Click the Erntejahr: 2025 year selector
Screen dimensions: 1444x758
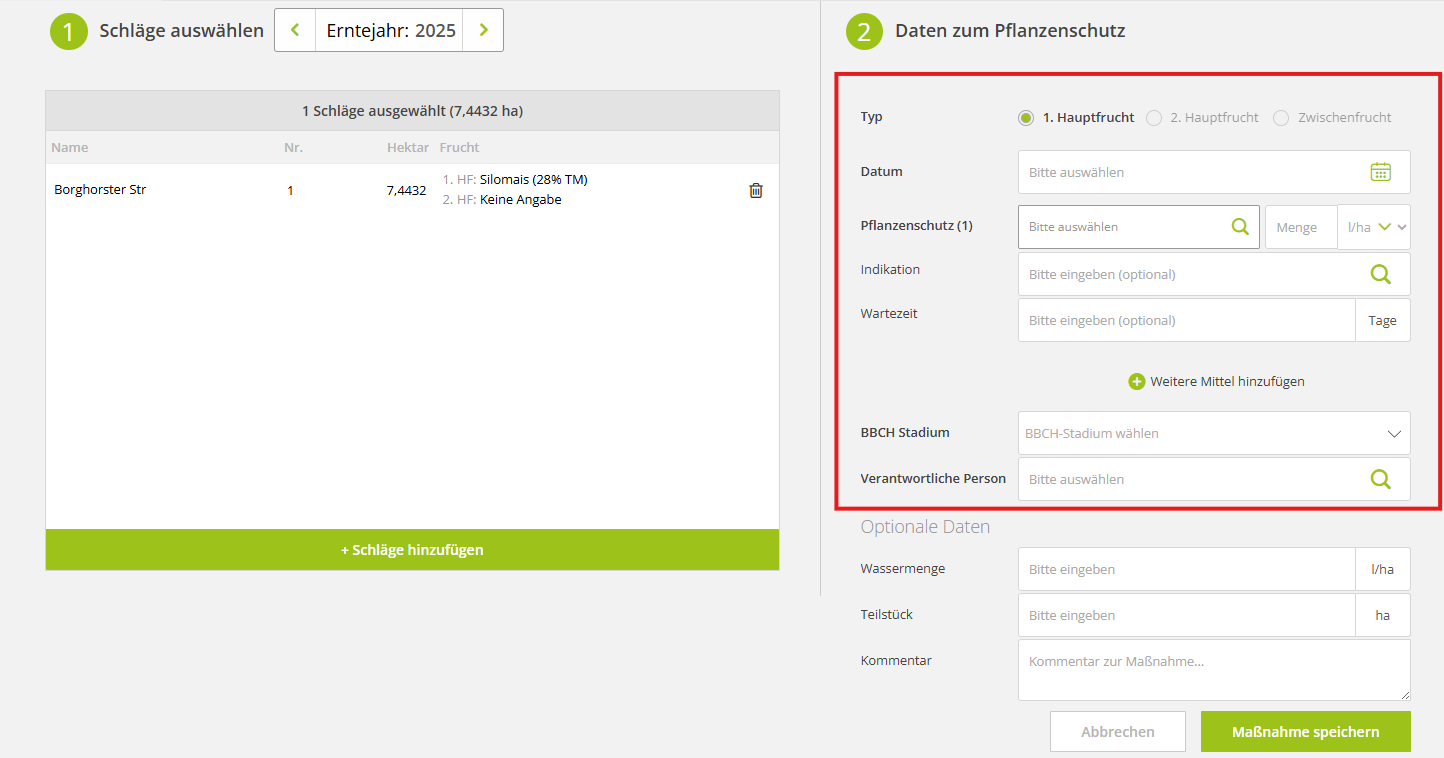coord(390,30)
